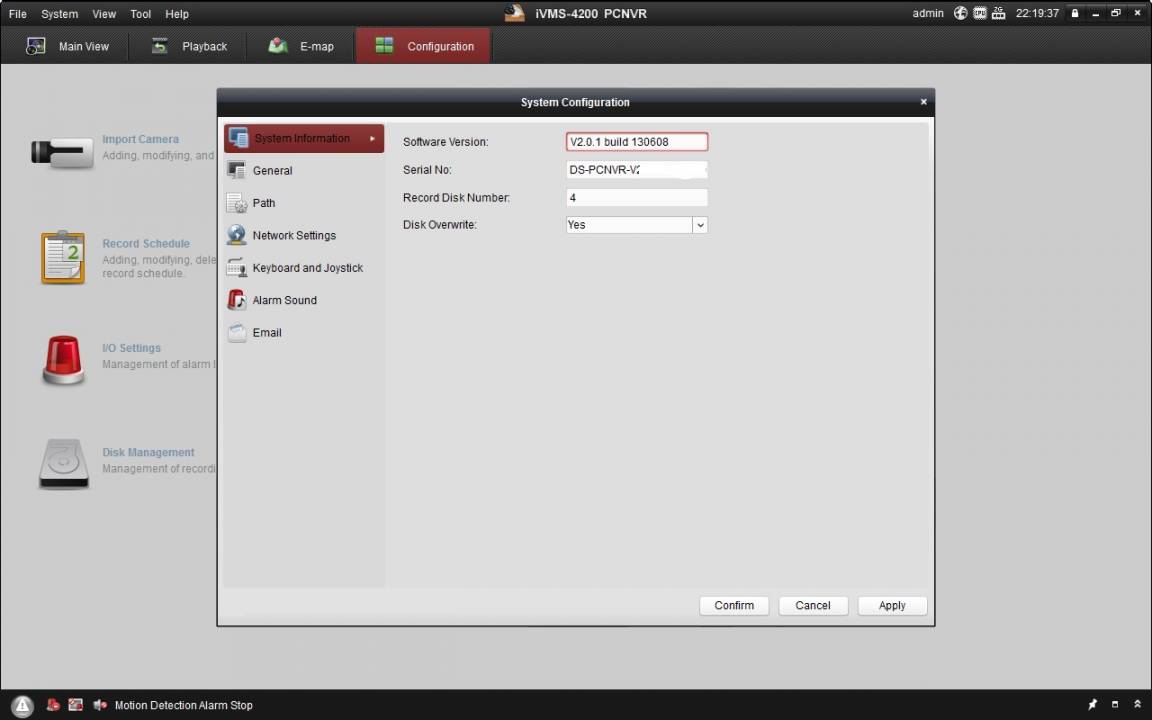Toggle the alarm pop-up image icon
The width and height of the screenshot is (1152, 720).
coord(76,705)
